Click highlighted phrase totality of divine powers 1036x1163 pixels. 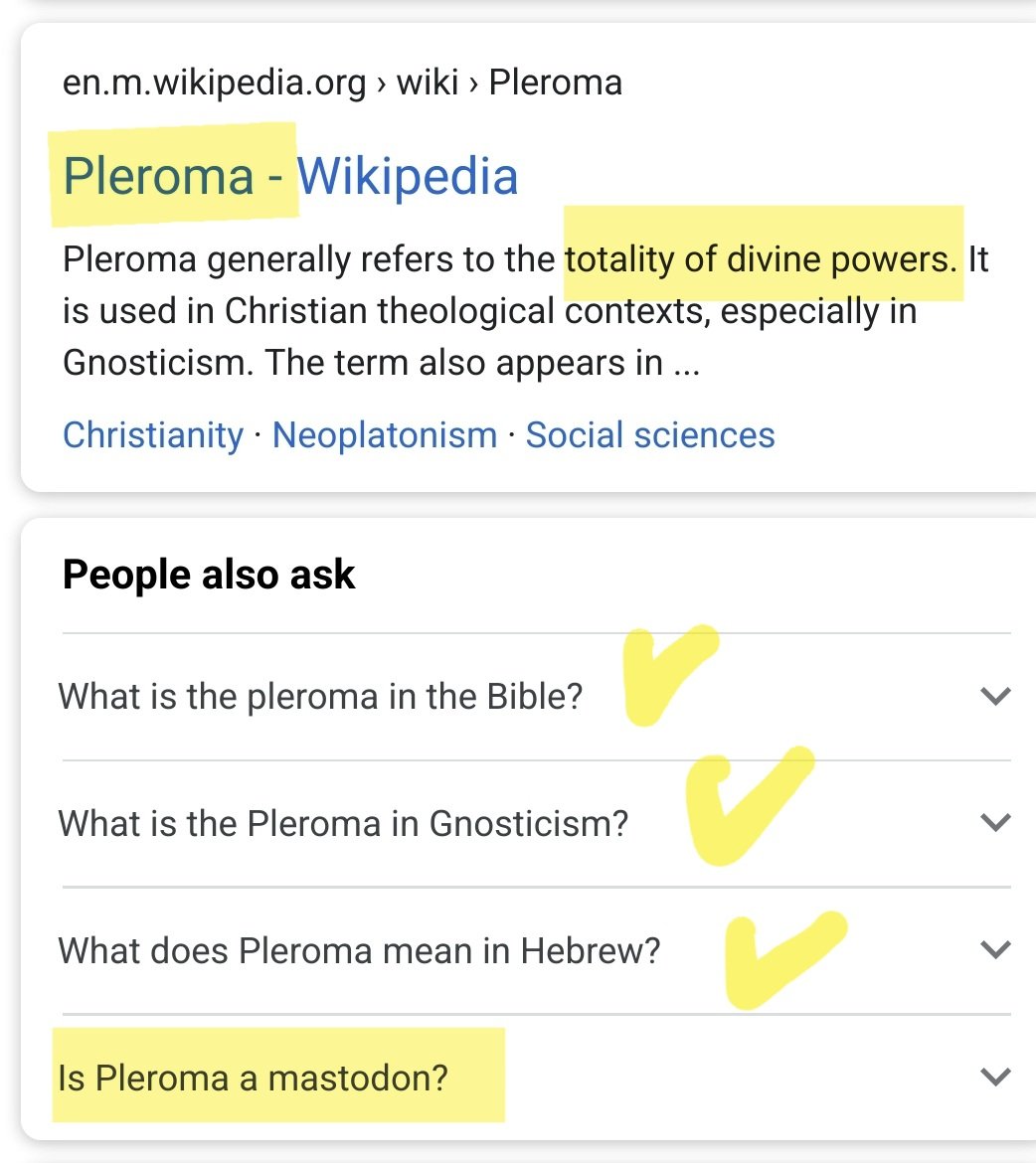click(x=761, y=259)
